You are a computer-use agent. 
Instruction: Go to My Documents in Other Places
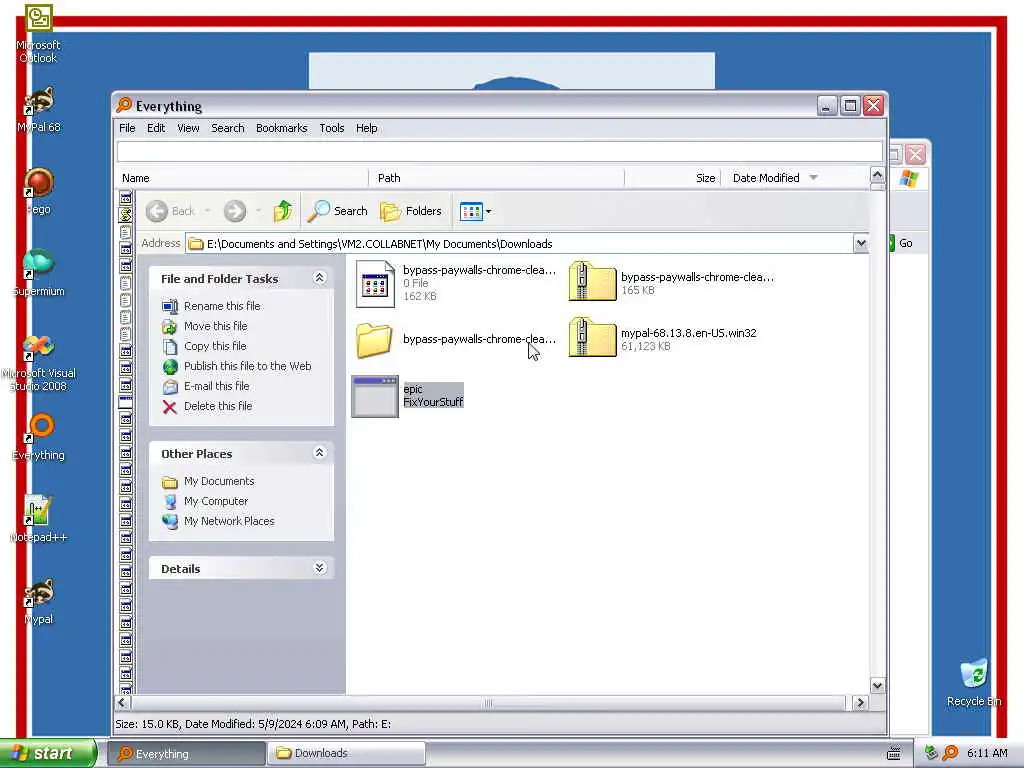(x=219, y=481)
